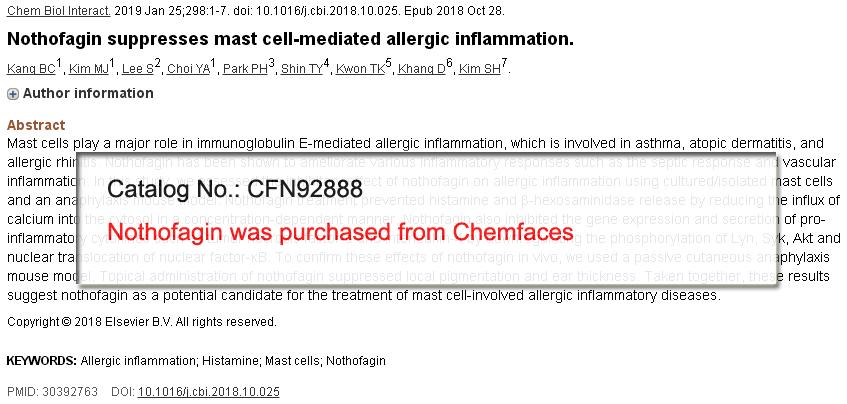This screenshot has width=847, height=404.
Task: Expand the Author information plus icon
Action: coord(12,94)
